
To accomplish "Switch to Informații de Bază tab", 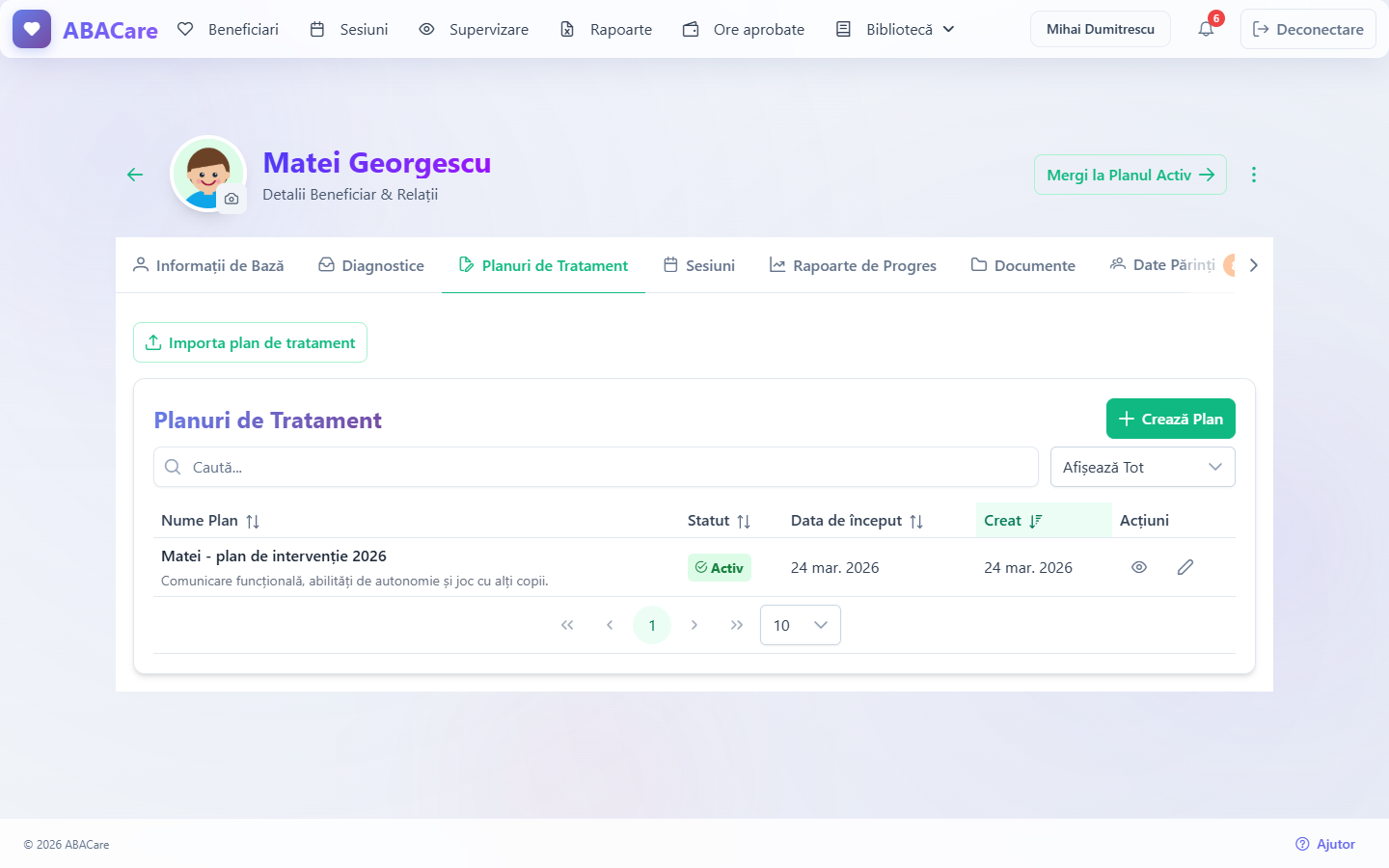I will [x=208, y=265].
